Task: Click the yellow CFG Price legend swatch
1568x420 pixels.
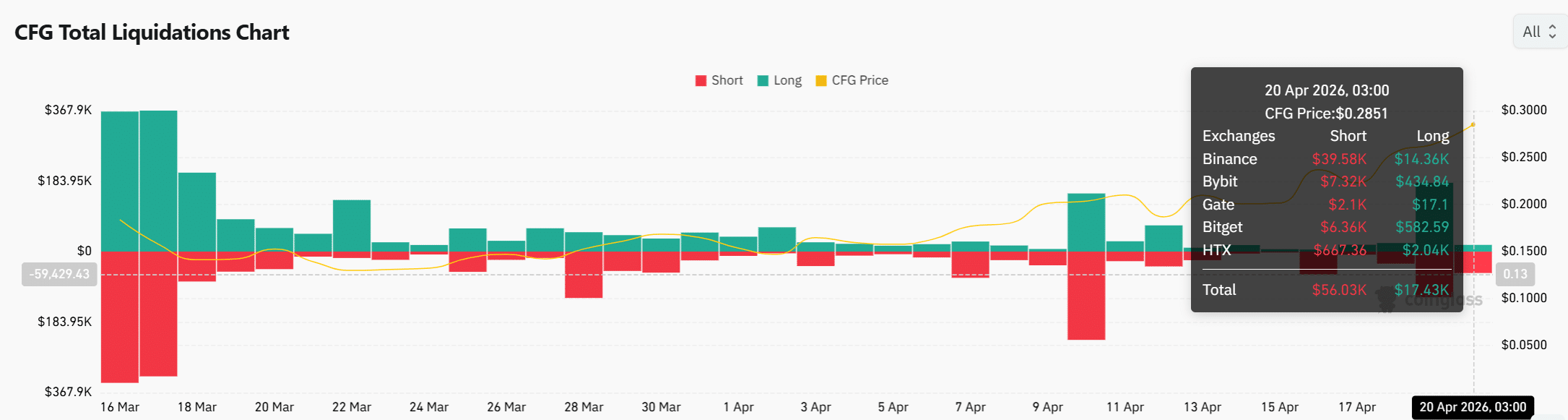Action: (x=820, y=81)
